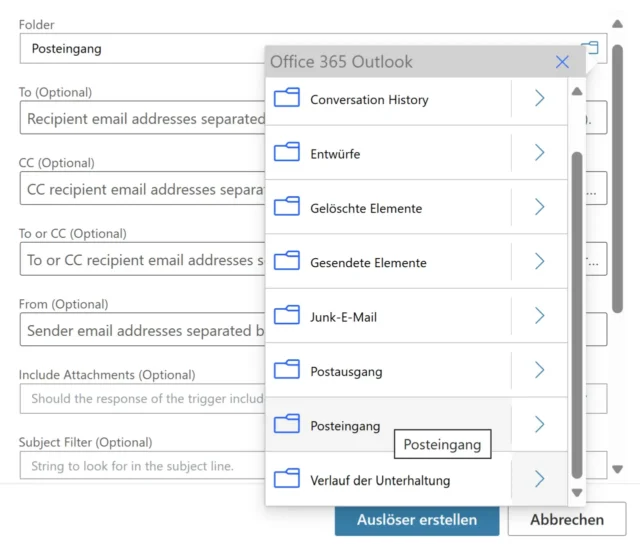Click the Gesendete Elemente folder icon
Viewport: 640px width, 553px height.
pyautogui.click(x=287, y=262)
